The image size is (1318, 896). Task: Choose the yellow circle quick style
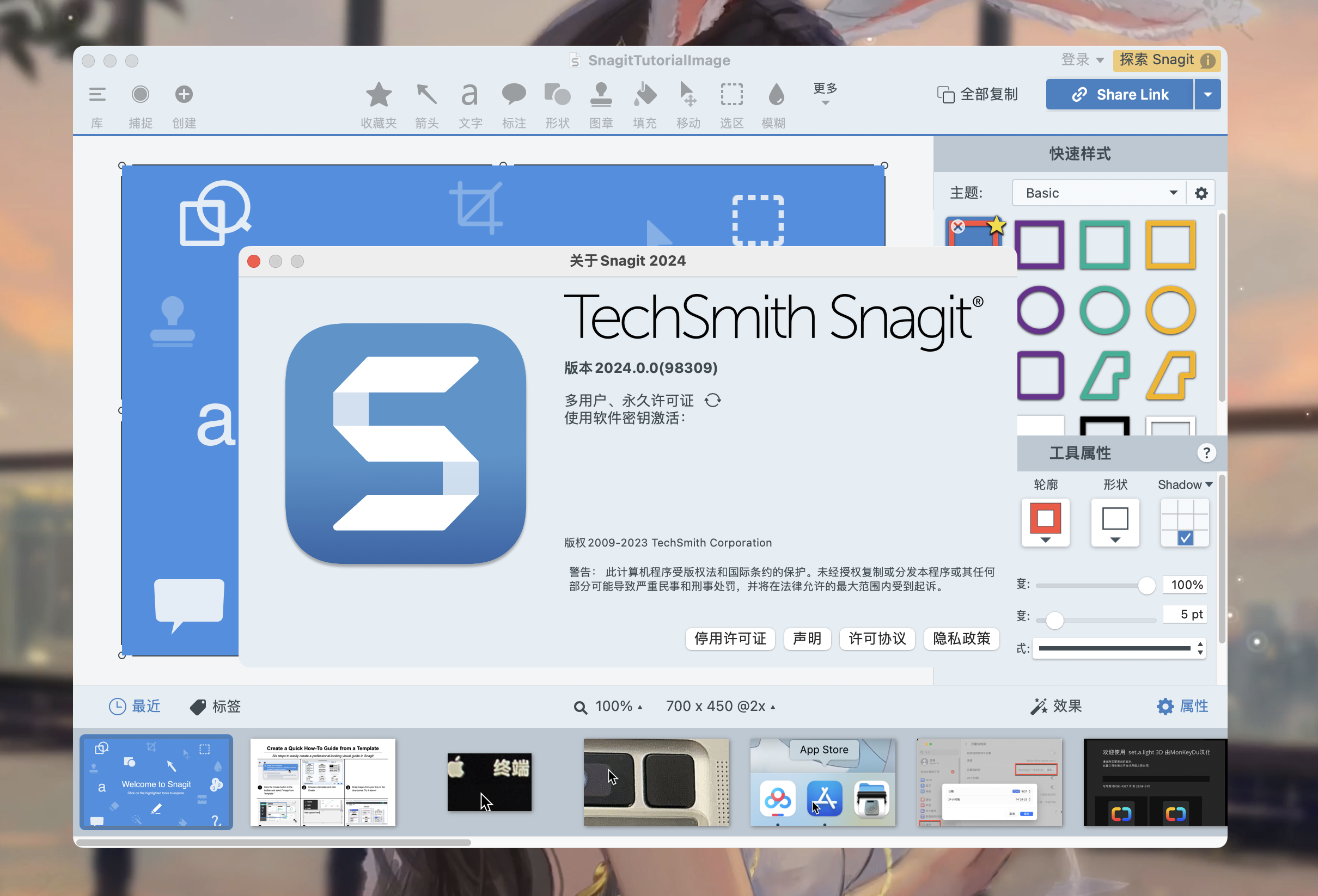1170,311
